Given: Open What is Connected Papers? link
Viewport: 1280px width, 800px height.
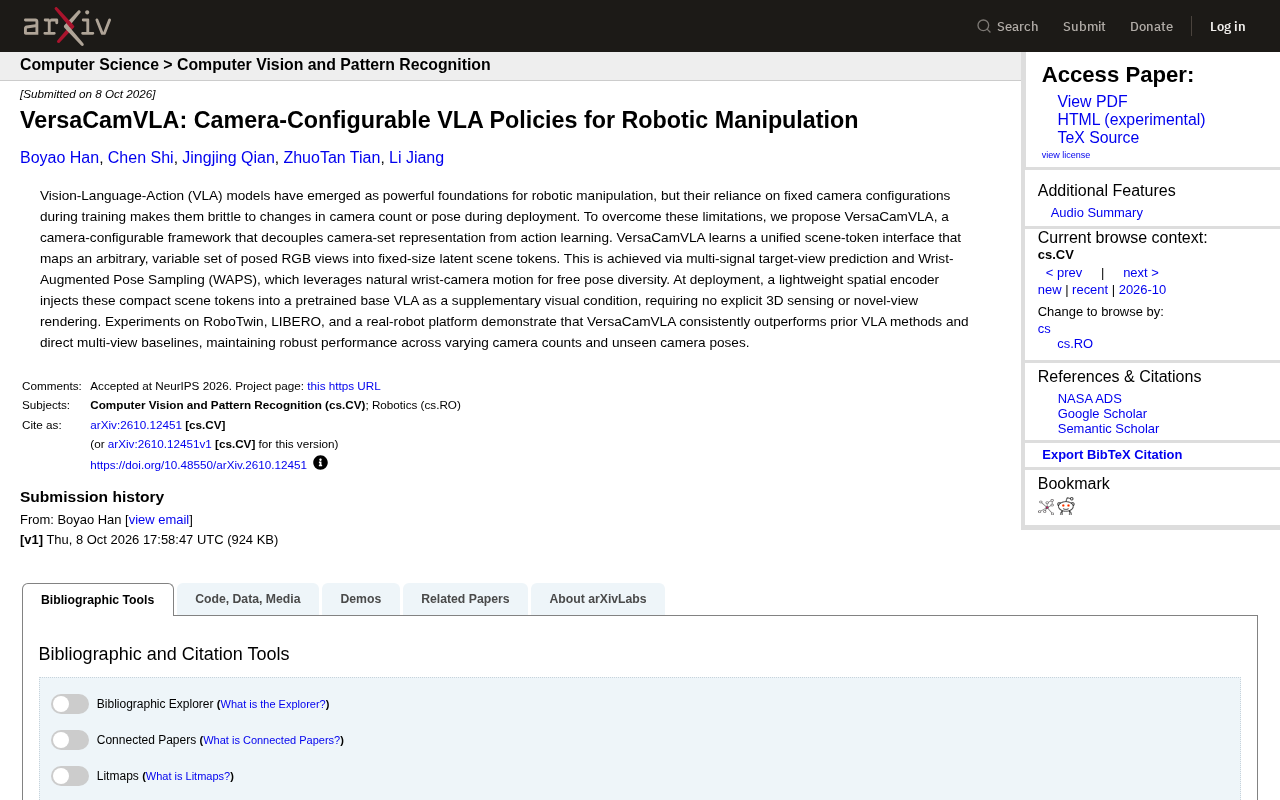Looking at the screenshot, I should click(272, 740).
